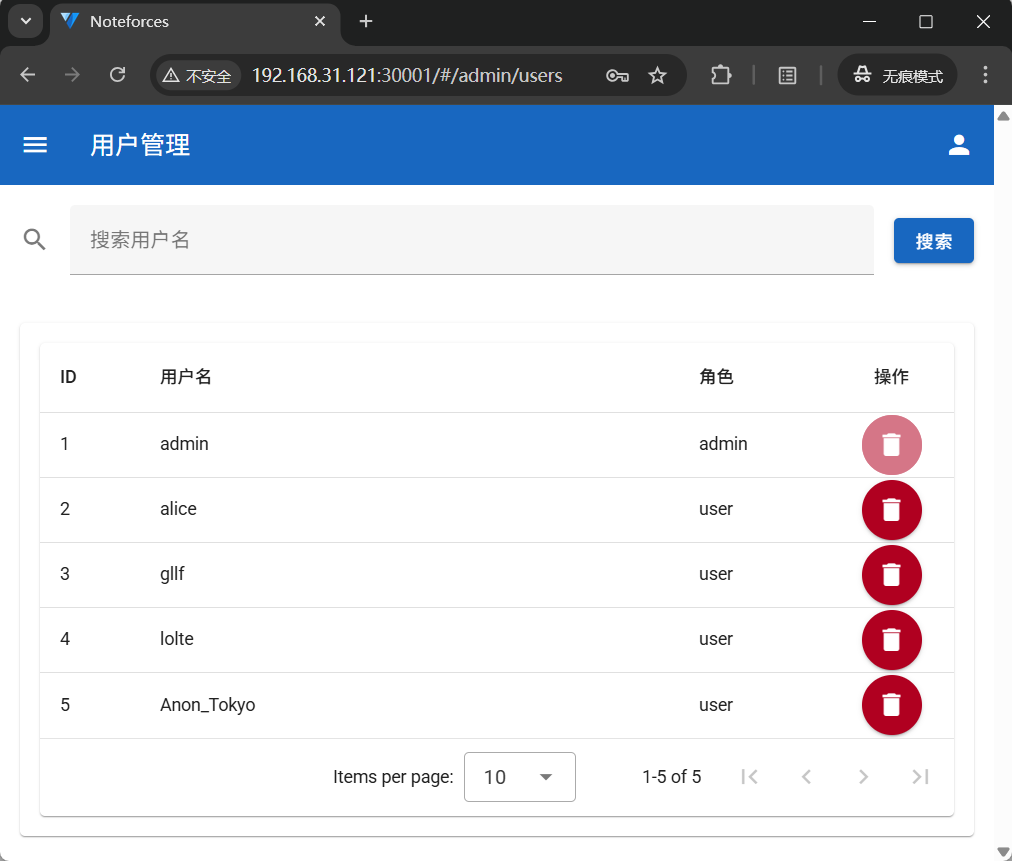This screenshot has height=861, width=1012.
Task: Click page scrollbar up arrow
Action: pyautogui.click(x=1003, y=116)
